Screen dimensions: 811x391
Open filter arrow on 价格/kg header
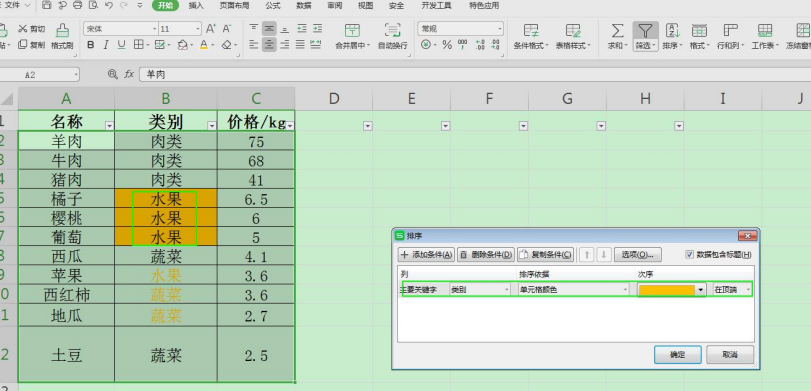coord(290,126)
